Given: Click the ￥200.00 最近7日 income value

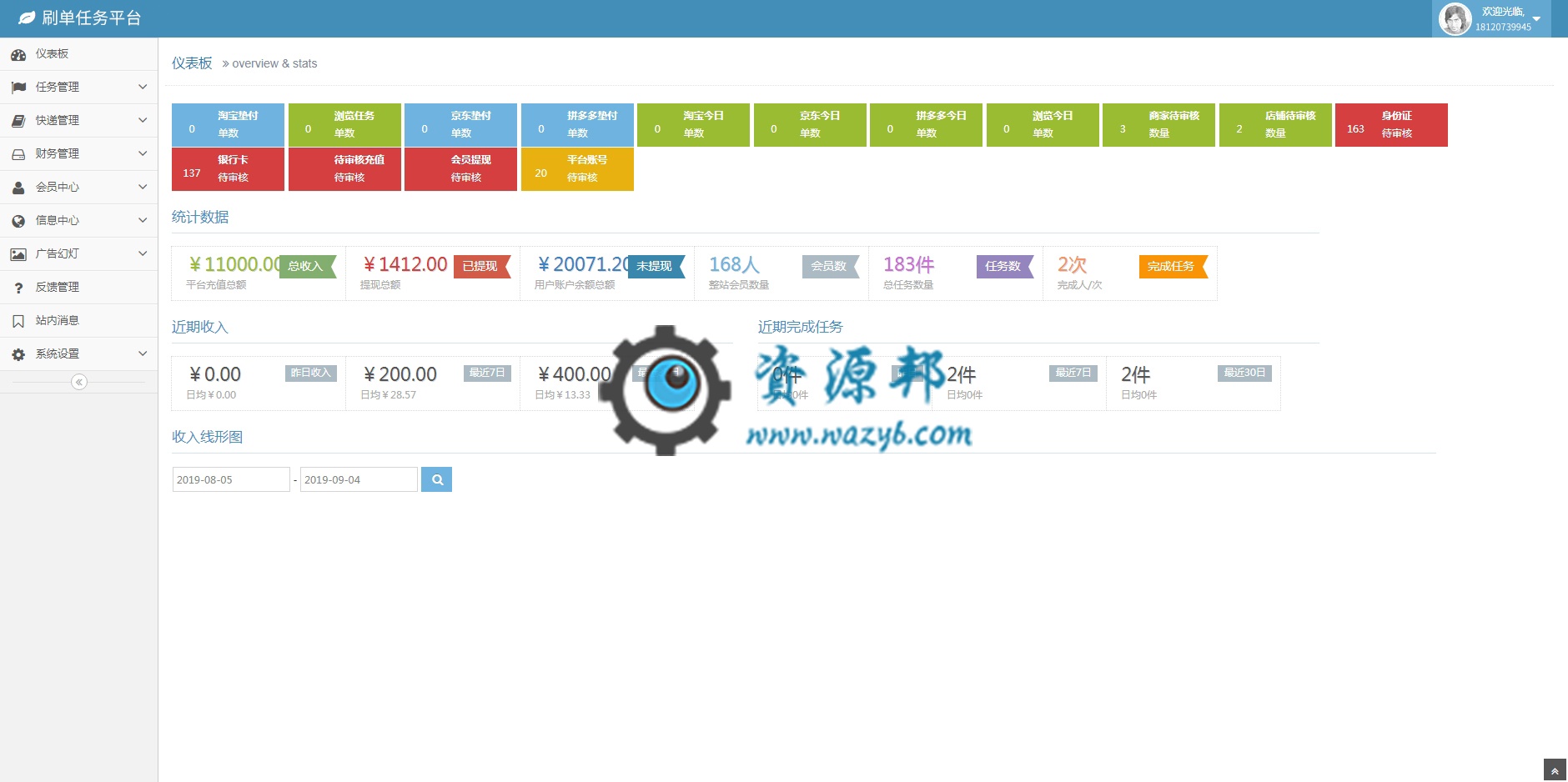Looking at the screenshot, I should 400,374.
